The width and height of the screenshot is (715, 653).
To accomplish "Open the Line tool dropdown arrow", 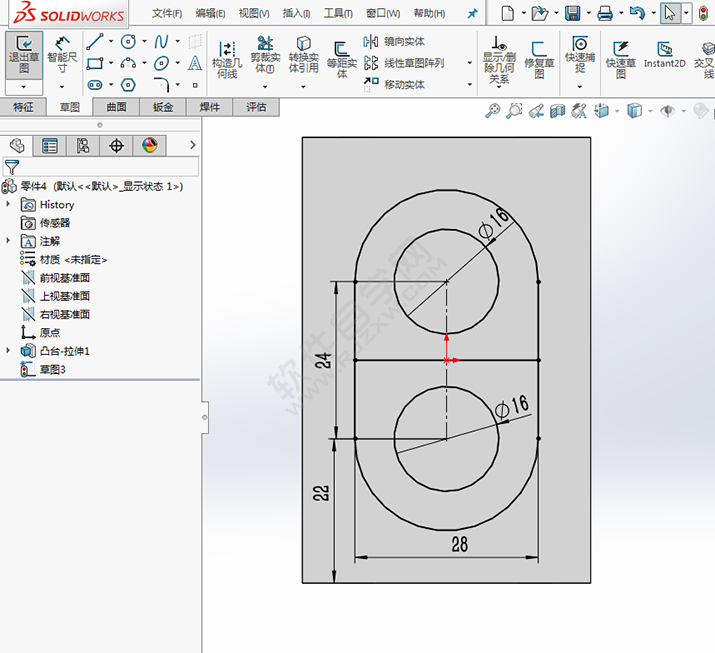I will [x=111, y=41].
